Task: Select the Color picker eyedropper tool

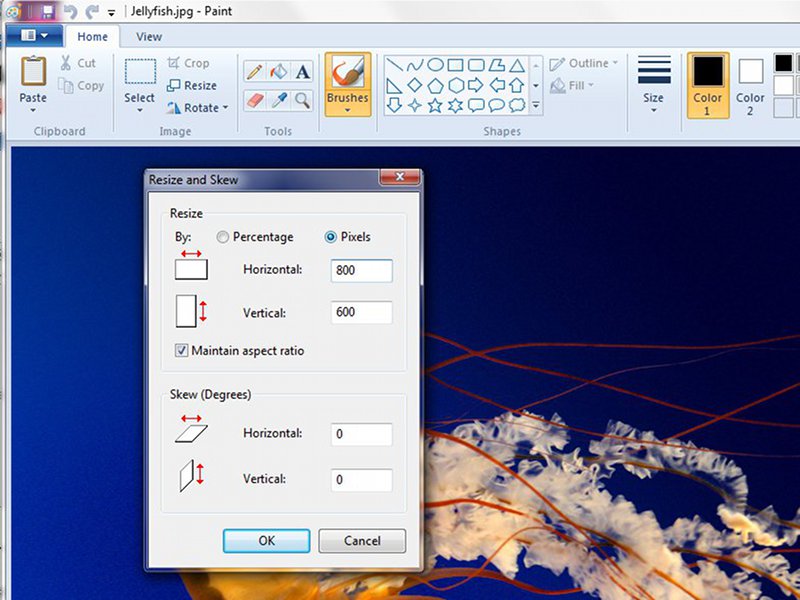Action: click(279, 100)
